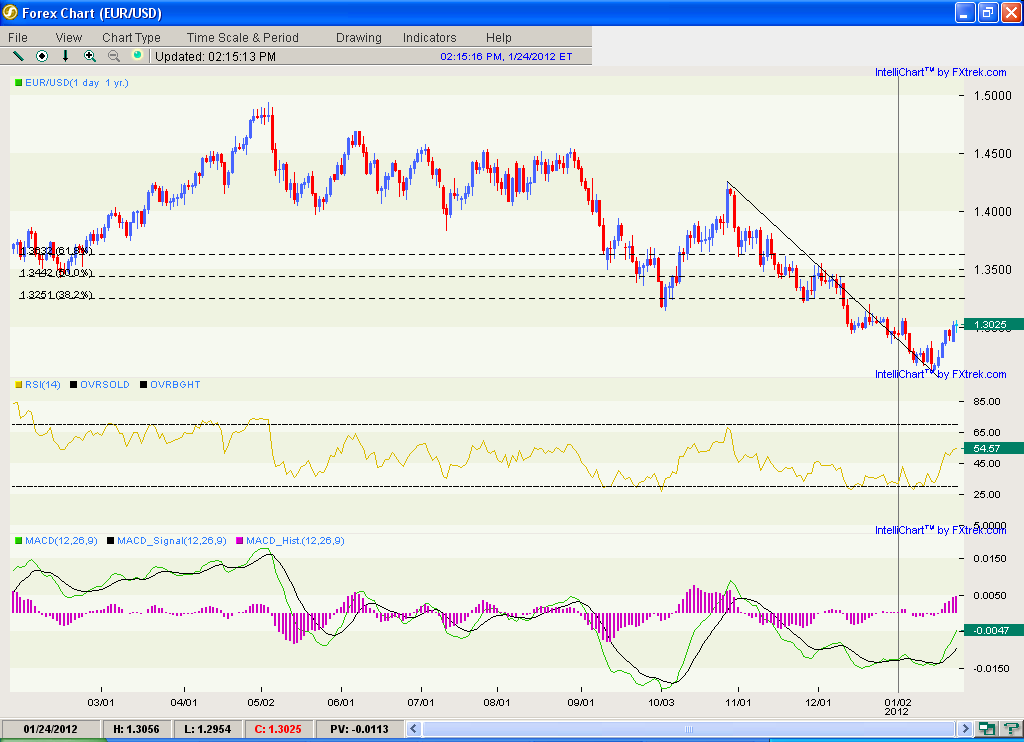Screen dimensions: 1024x742
Task: Select the Zoom In magnifier tool
Action: [89, 55]
